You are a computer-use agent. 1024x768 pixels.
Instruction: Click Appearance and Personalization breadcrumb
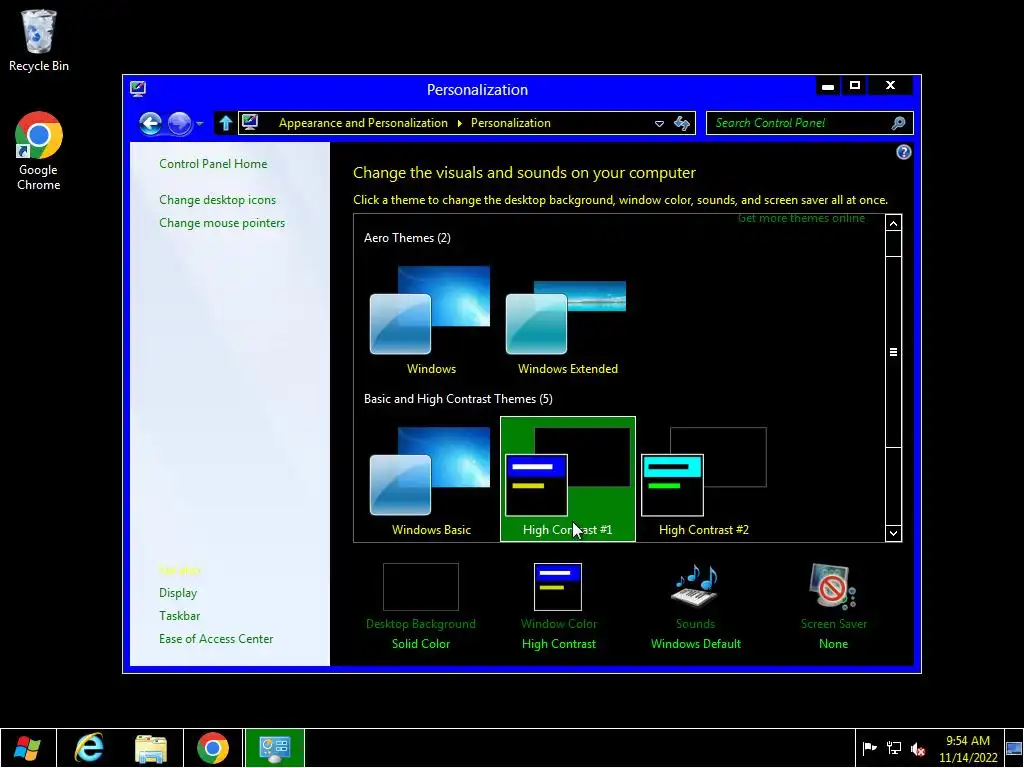363,123
